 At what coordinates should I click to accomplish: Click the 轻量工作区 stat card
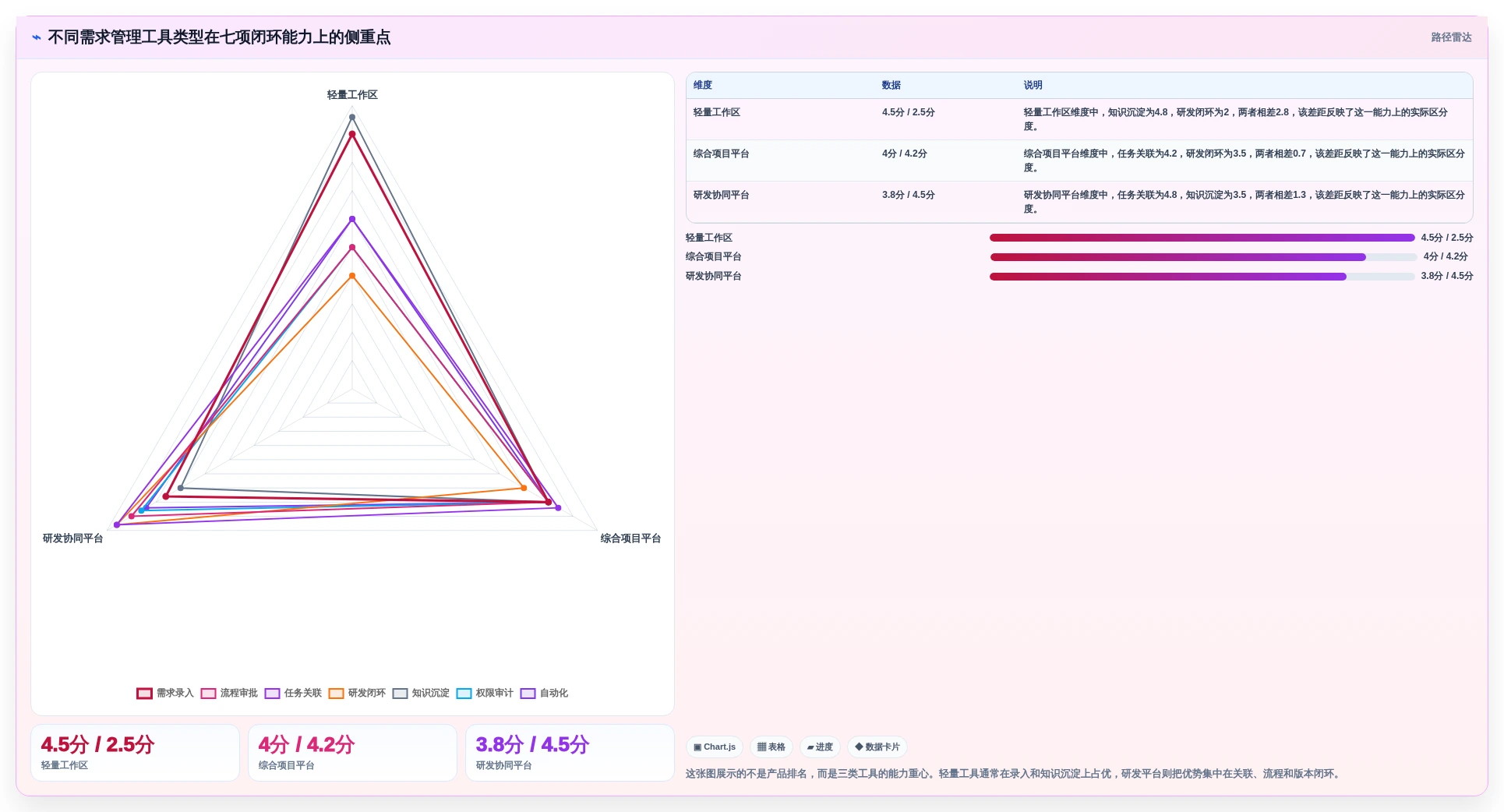[x=135, y=753]
